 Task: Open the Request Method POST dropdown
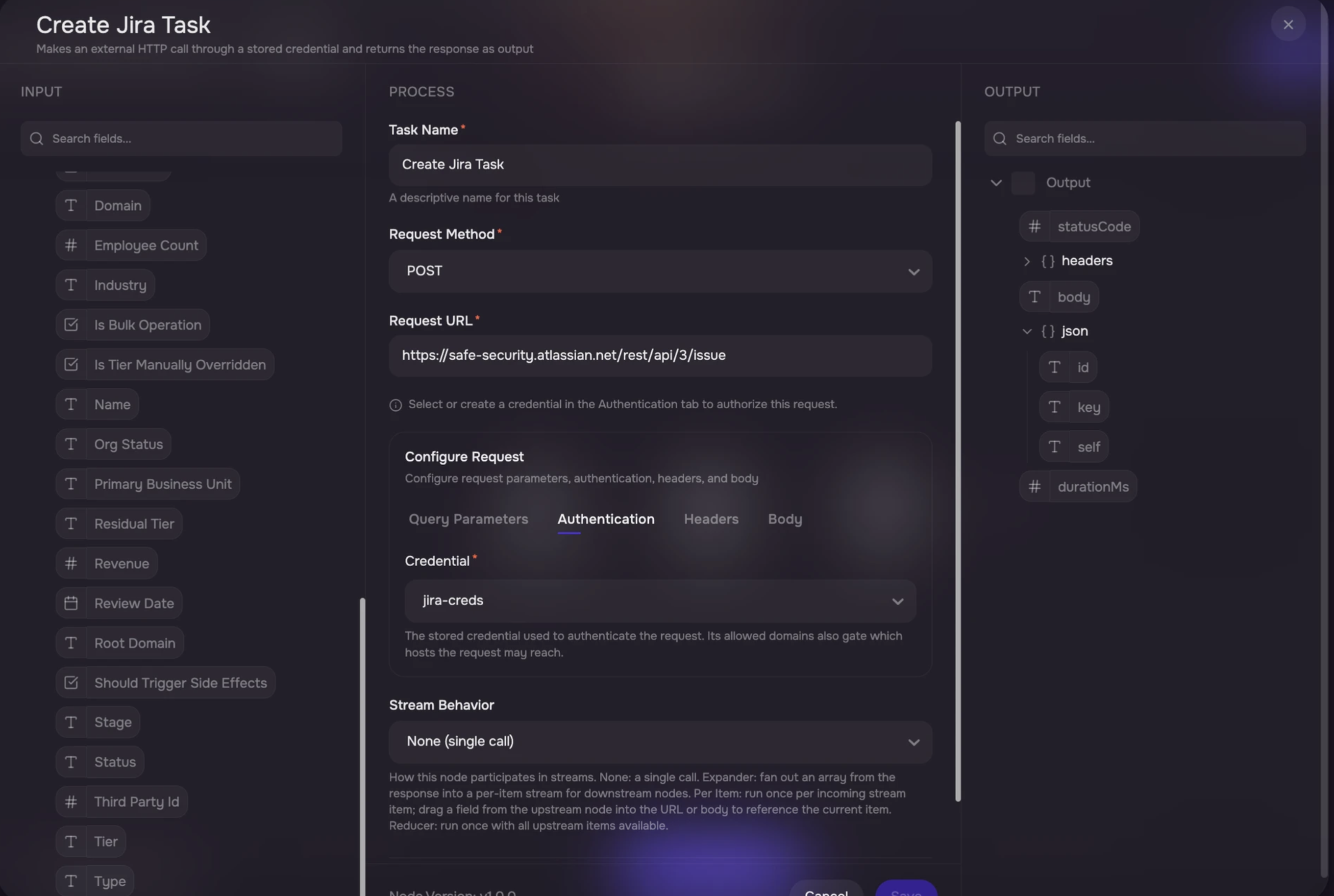[661, 271]
